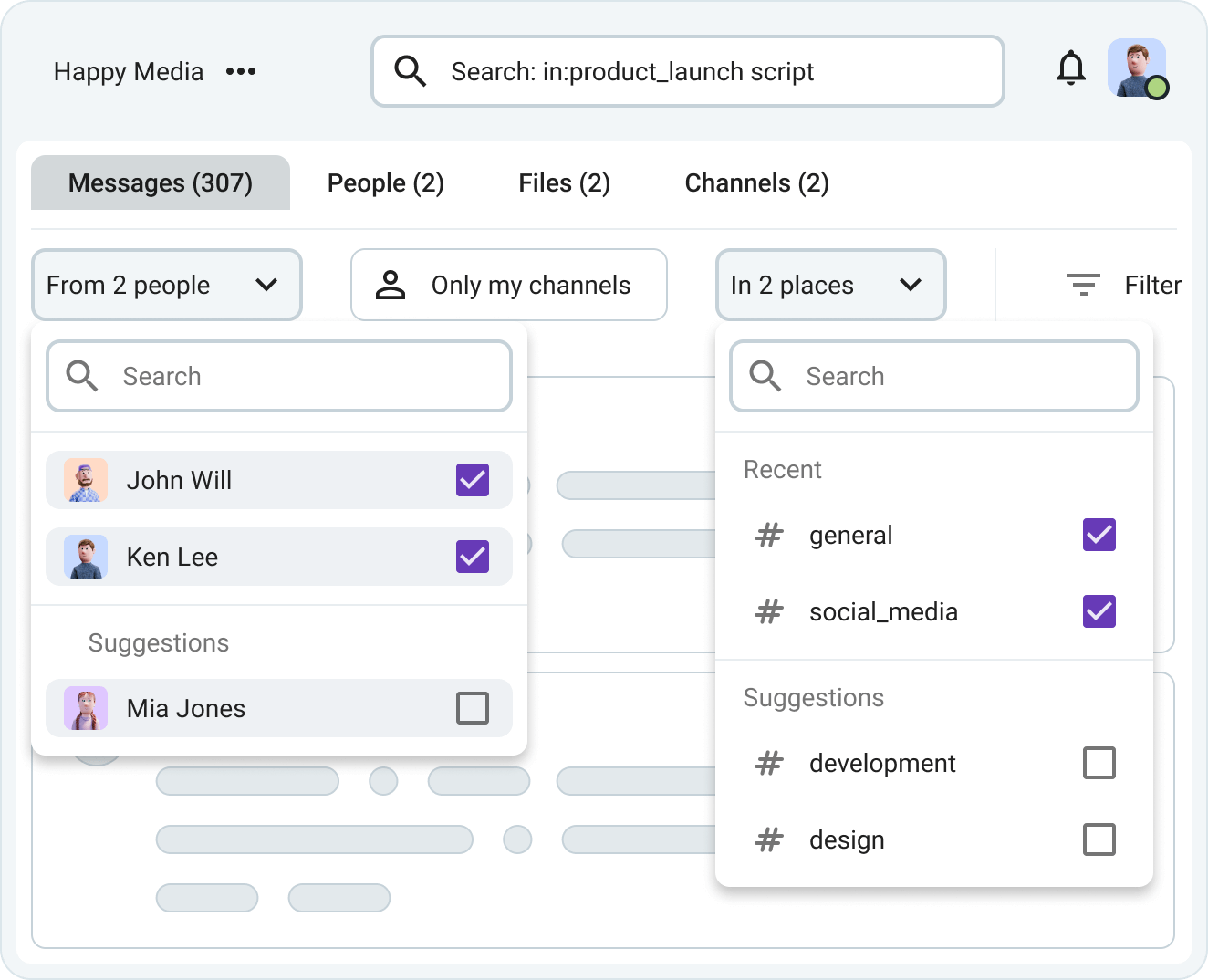Click the hashtag icon beside development
Image resolution: width=1208 pixels, height=980 pixels.
click(769, 764)
